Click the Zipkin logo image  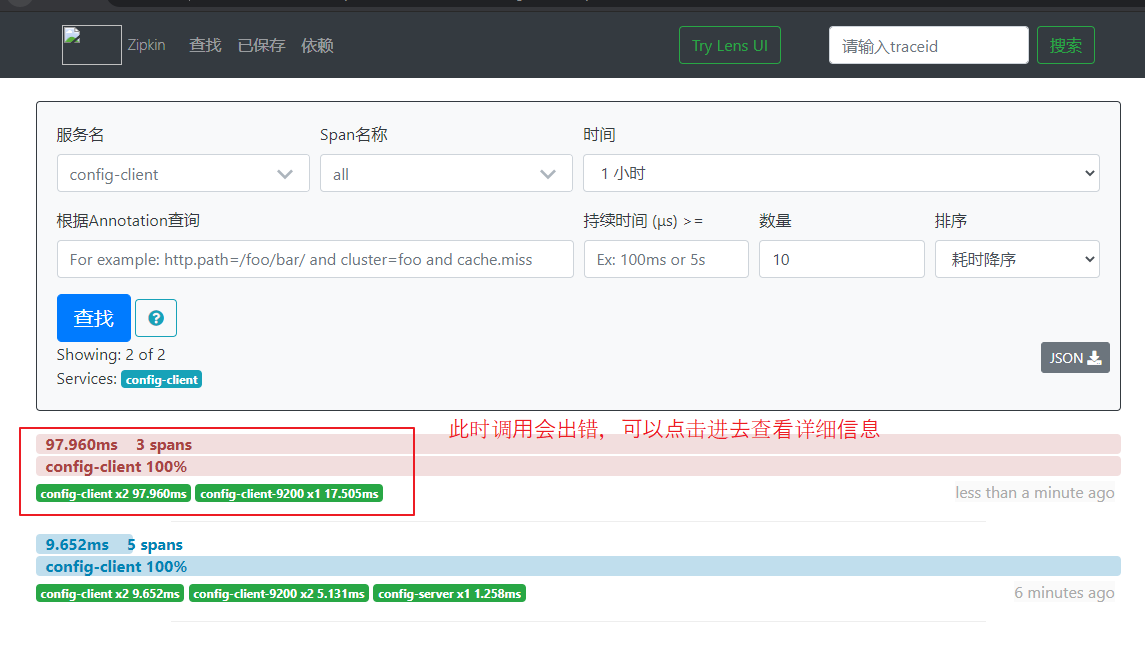tap(92, 45)
